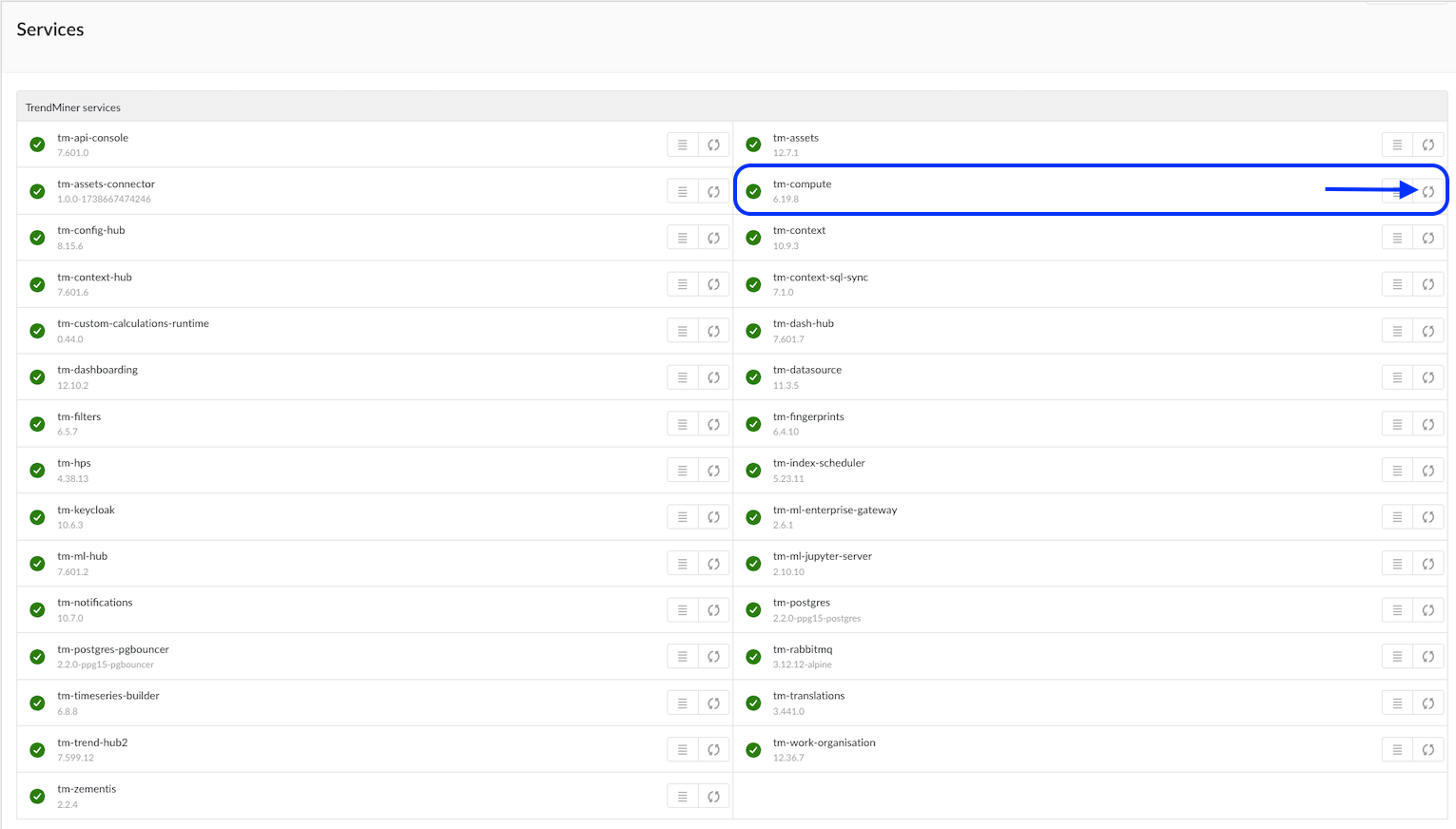1456x829 pixels.
Task: Restart the tm-keycloak service
Action: 713,517
